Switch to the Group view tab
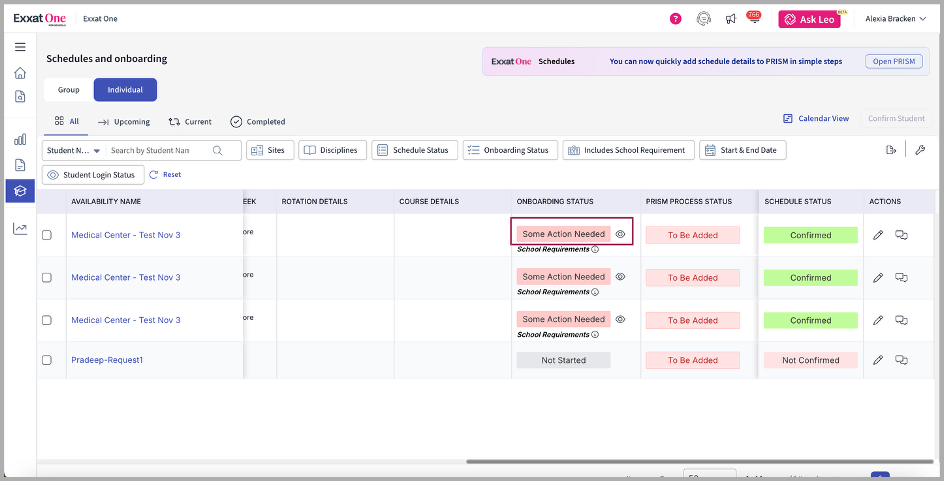This screenshot has width=944, height=482. pos(68,90)
